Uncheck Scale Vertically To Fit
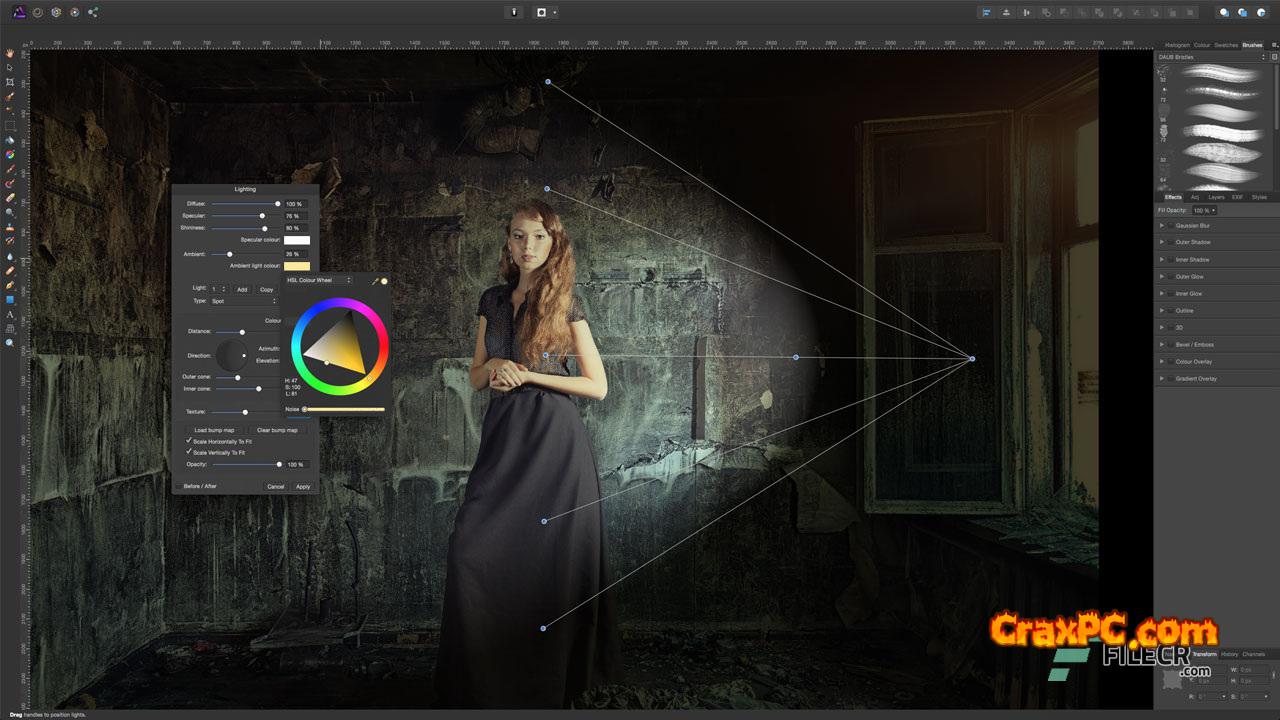Viewport: 1280px width, 720px height. point(189,452)
